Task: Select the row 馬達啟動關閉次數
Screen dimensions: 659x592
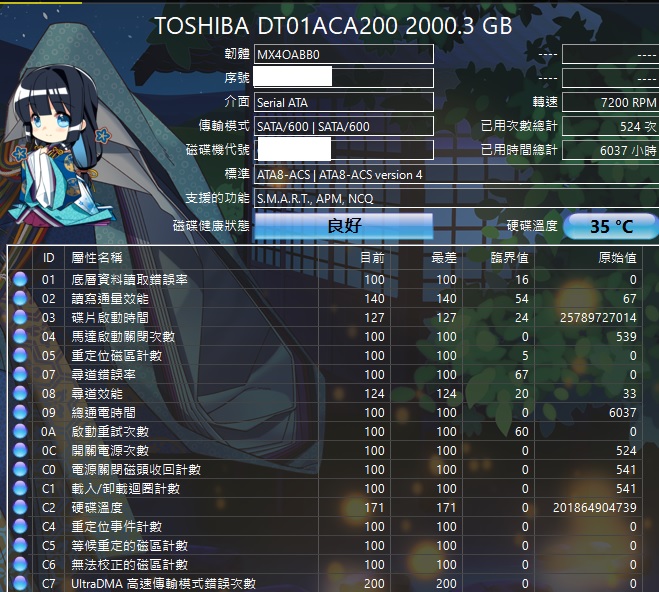Action: (325, 336)
